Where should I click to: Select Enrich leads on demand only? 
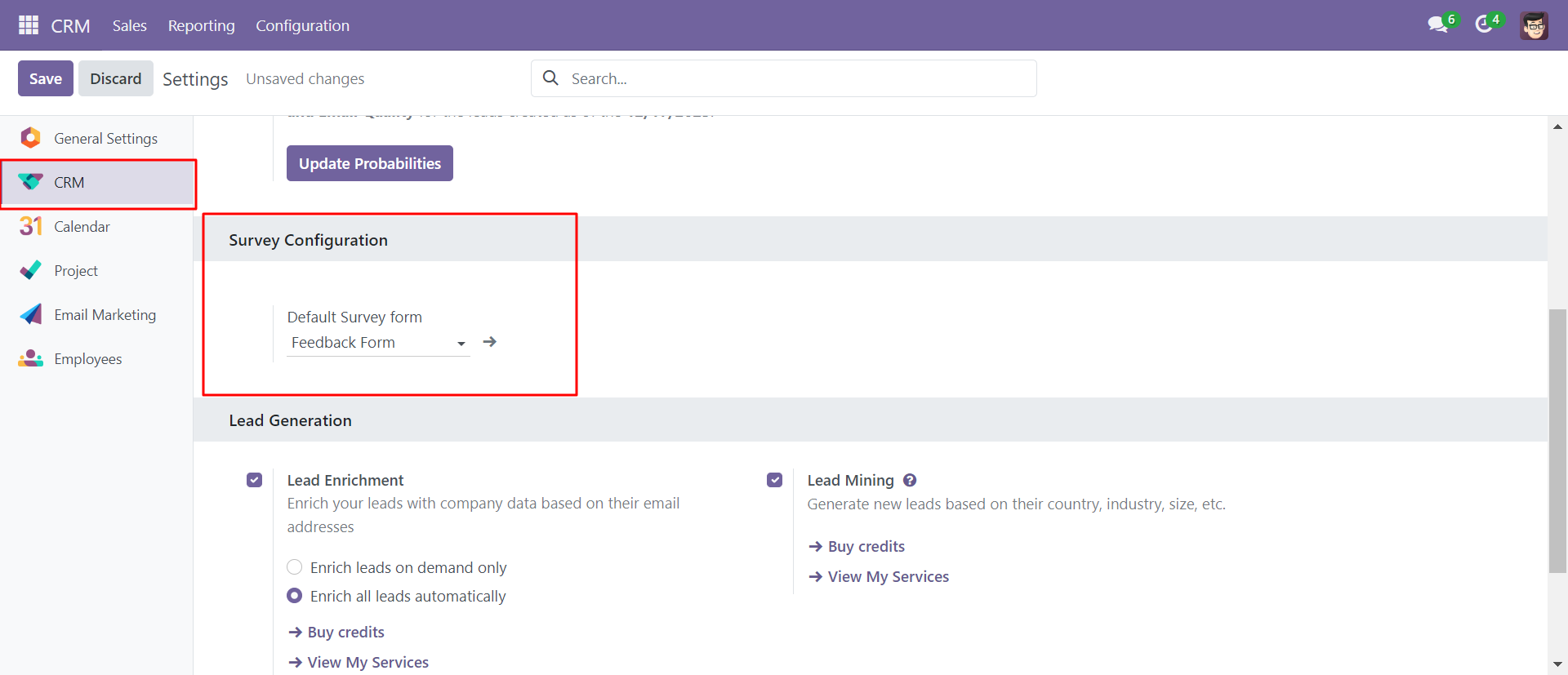tap(295, 567)
